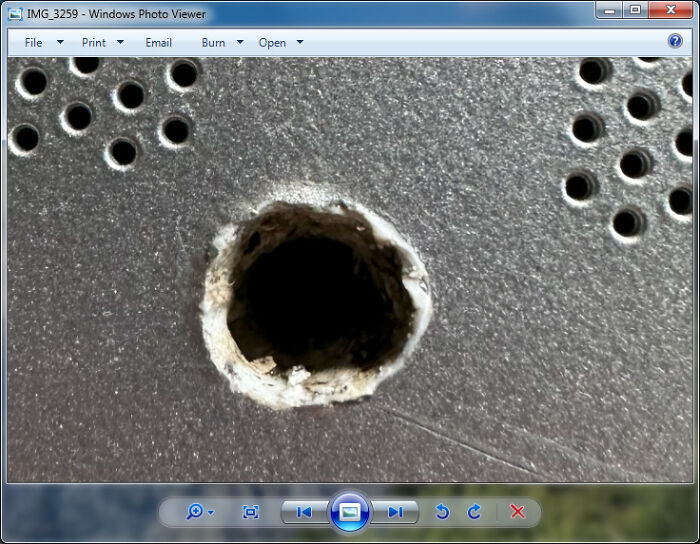The width and height of the screenshot is (700, 544).
Task: Click the fit to window icon
Action: [251, 512]
